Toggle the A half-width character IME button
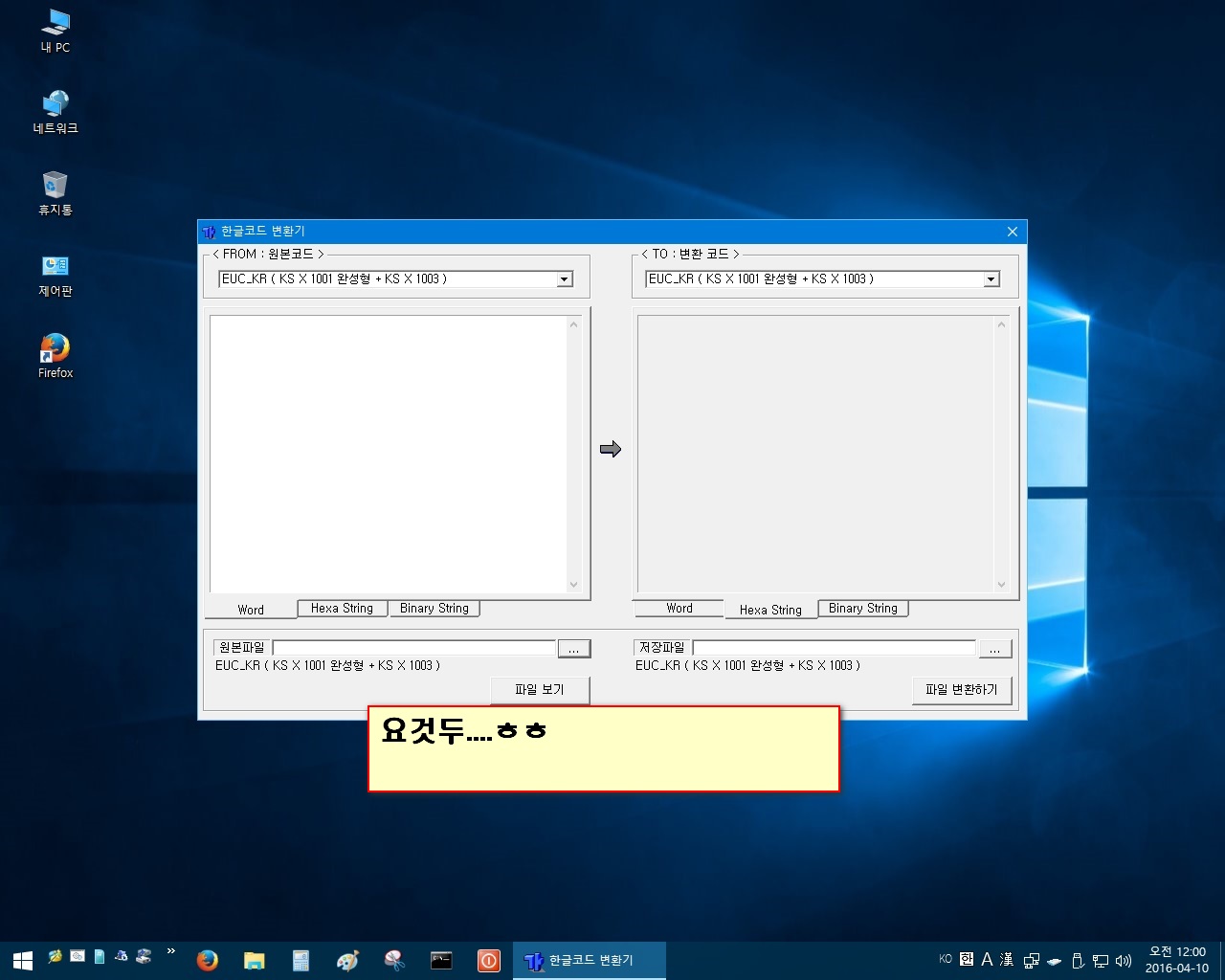 [987, 959]
